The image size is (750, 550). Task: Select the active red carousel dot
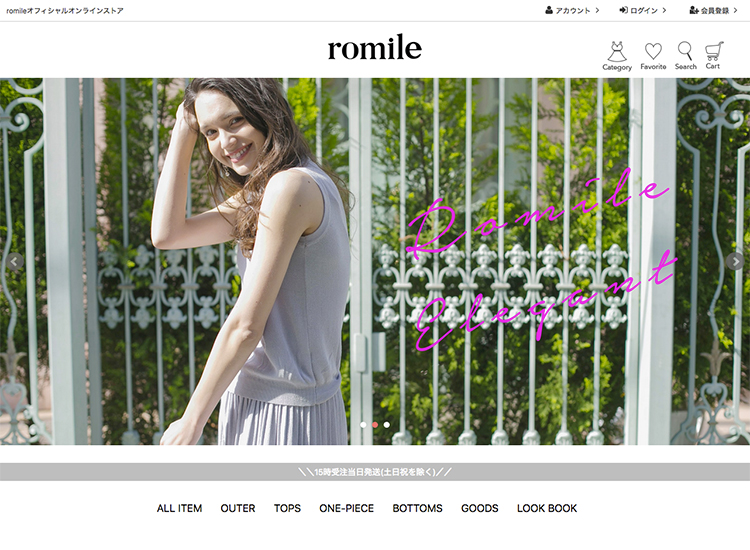click(375, 425)
